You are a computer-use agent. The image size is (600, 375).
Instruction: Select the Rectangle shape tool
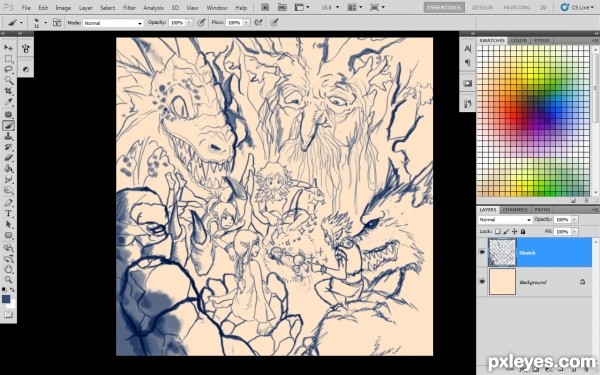[8, 235]
